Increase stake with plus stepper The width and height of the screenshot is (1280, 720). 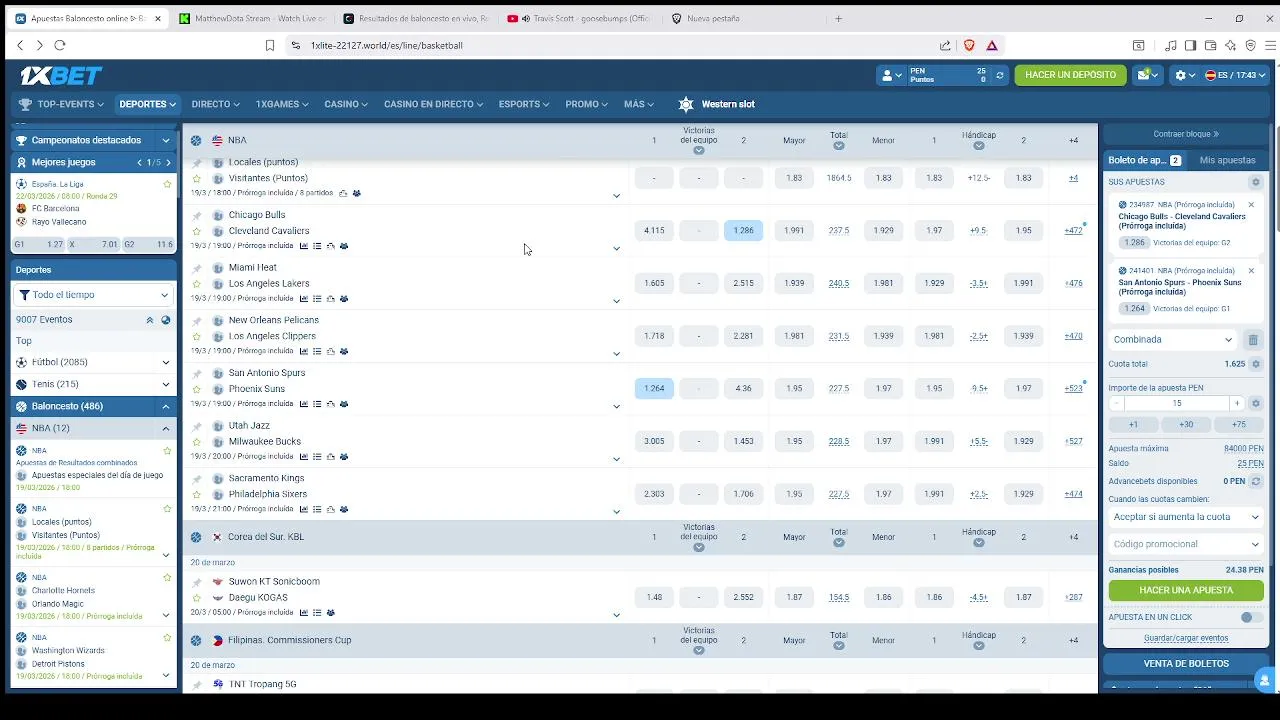1237,404
